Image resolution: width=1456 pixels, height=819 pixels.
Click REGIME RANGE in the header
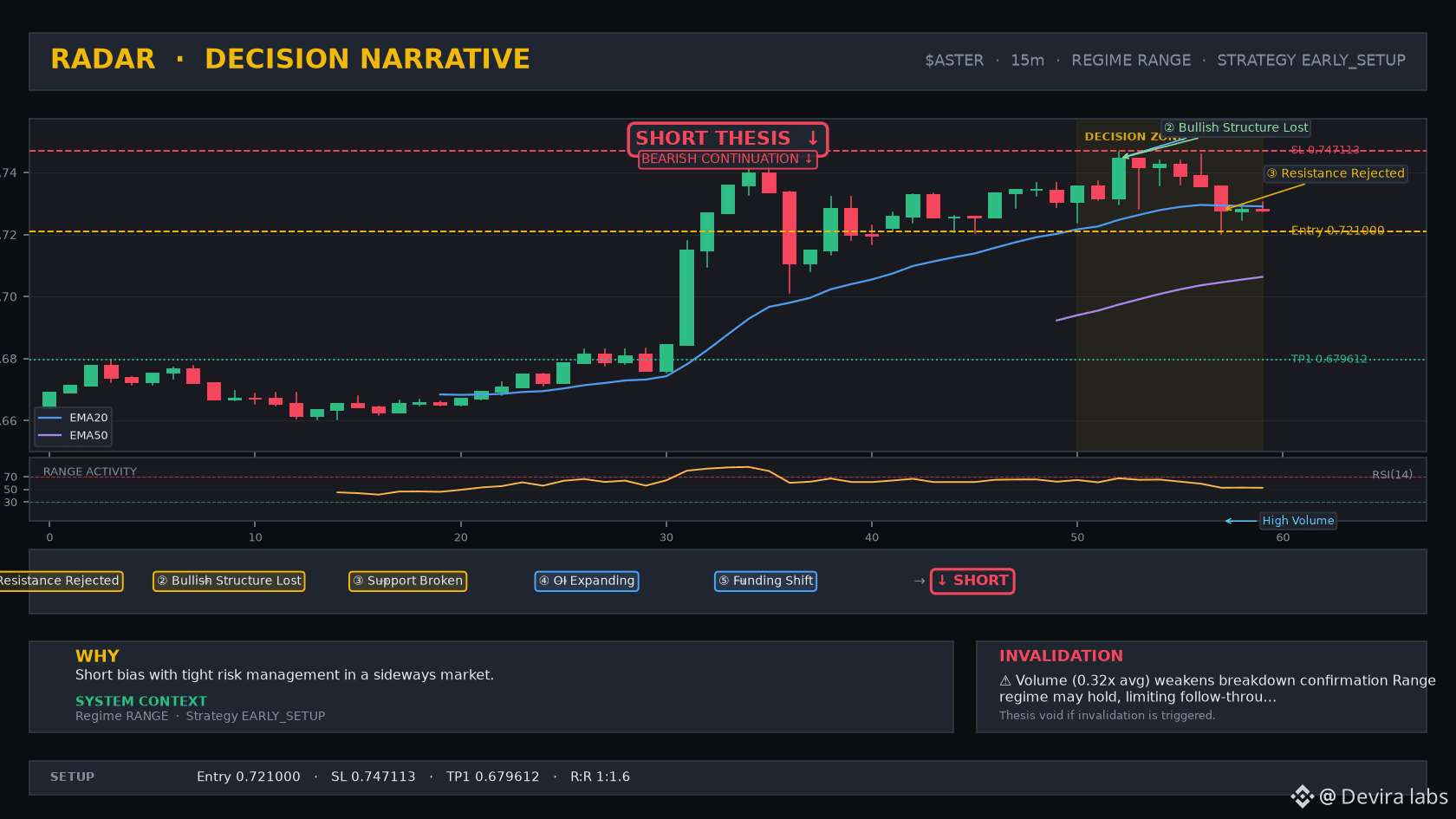coord(1131,61)
